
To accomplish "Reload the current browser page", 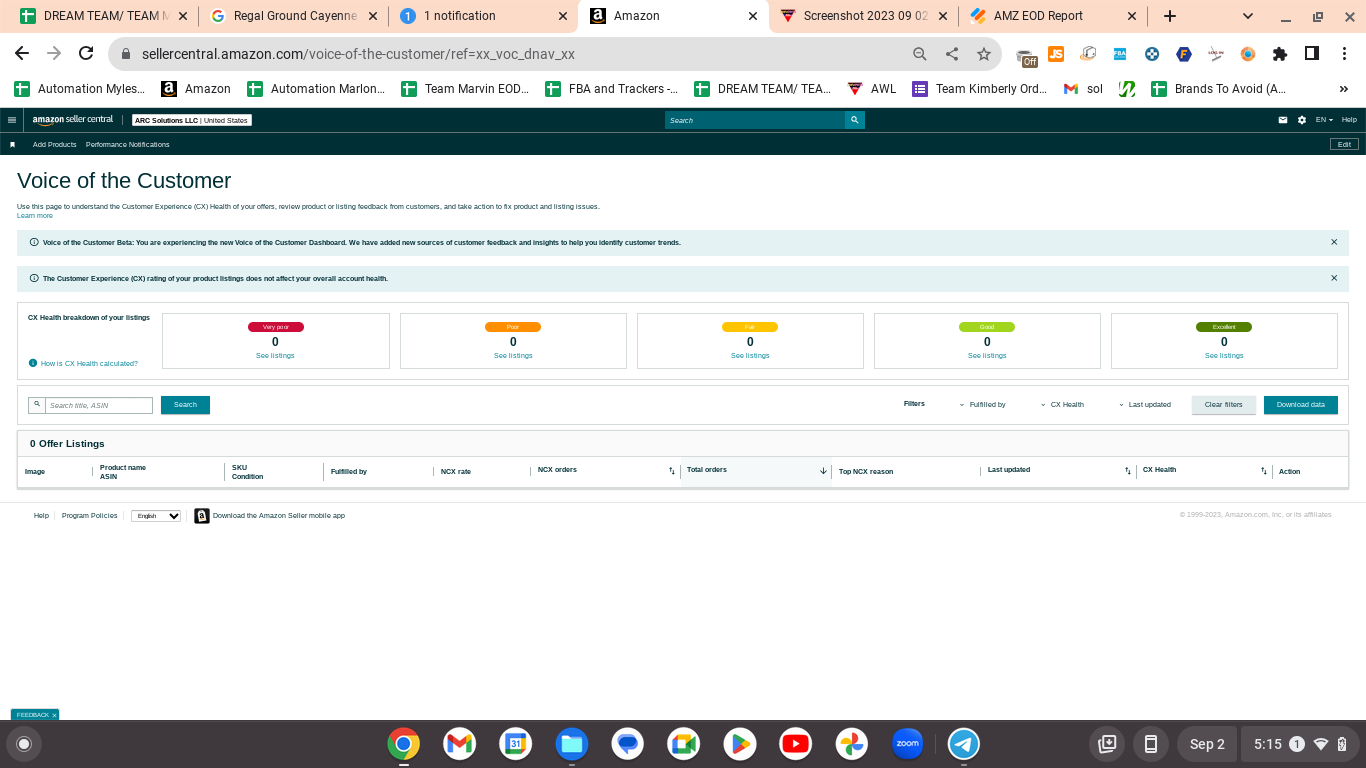I will tap(86, 54).
